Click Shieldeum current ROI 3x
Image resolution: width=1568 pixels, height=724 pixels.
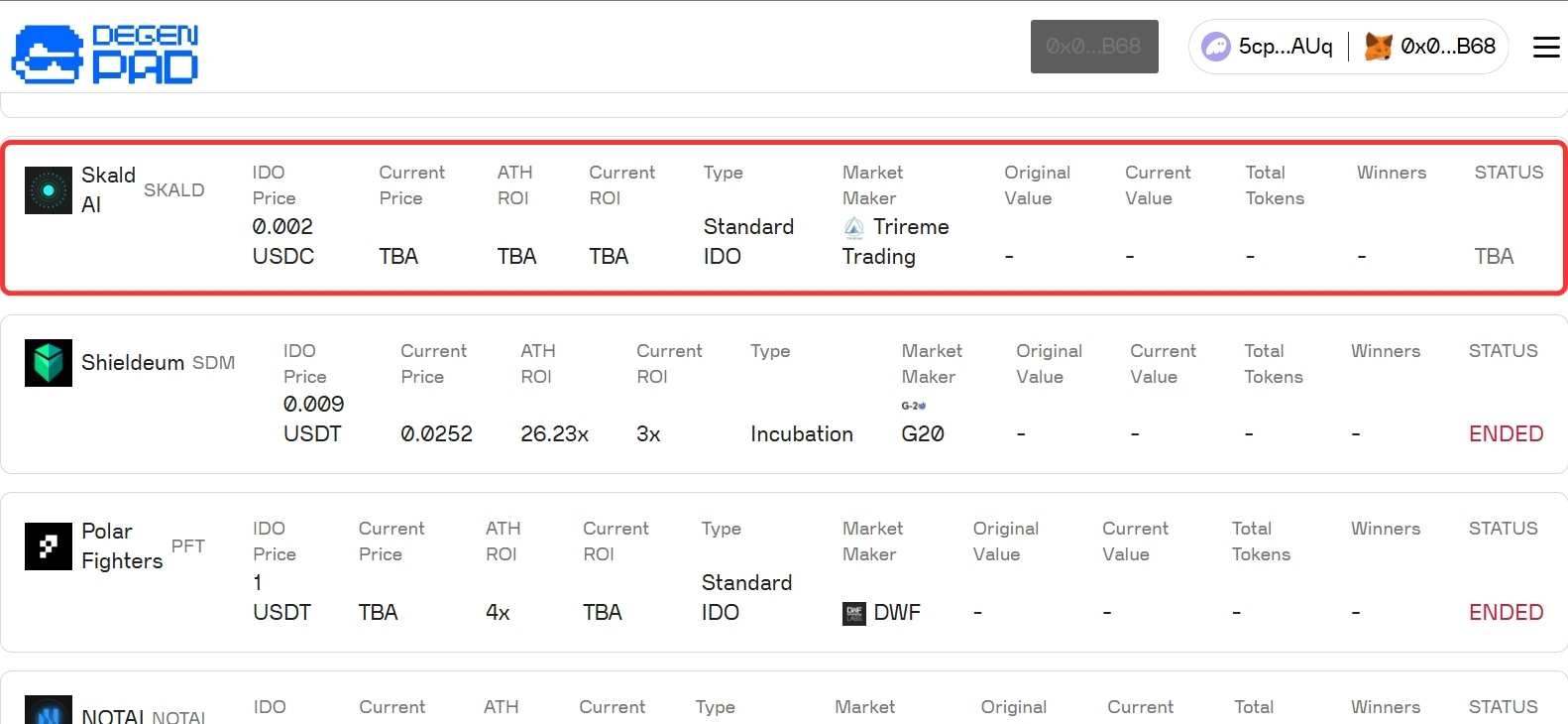(648, 434)
